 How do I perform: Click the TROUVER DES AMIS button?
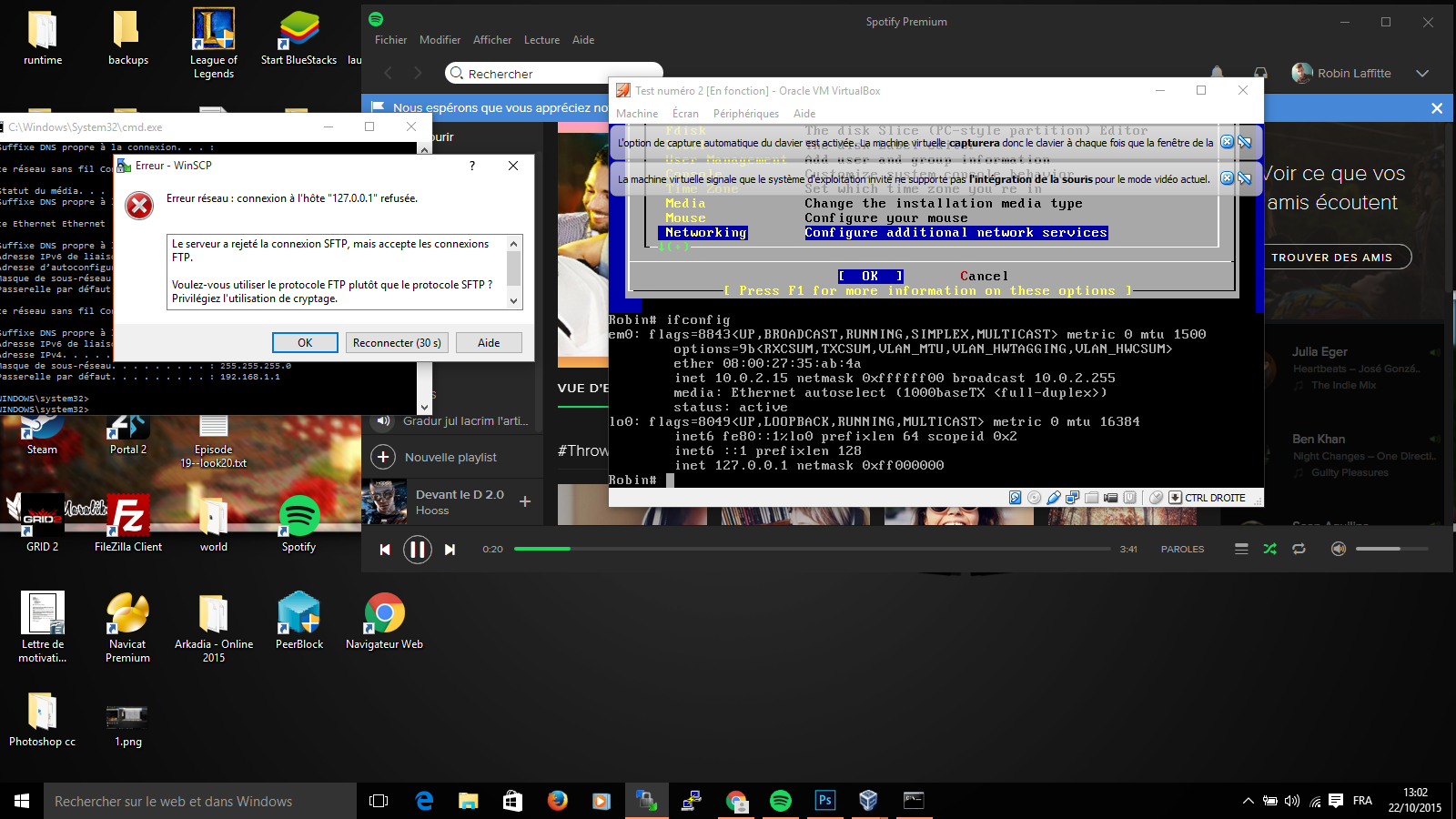click(1332, 258)
